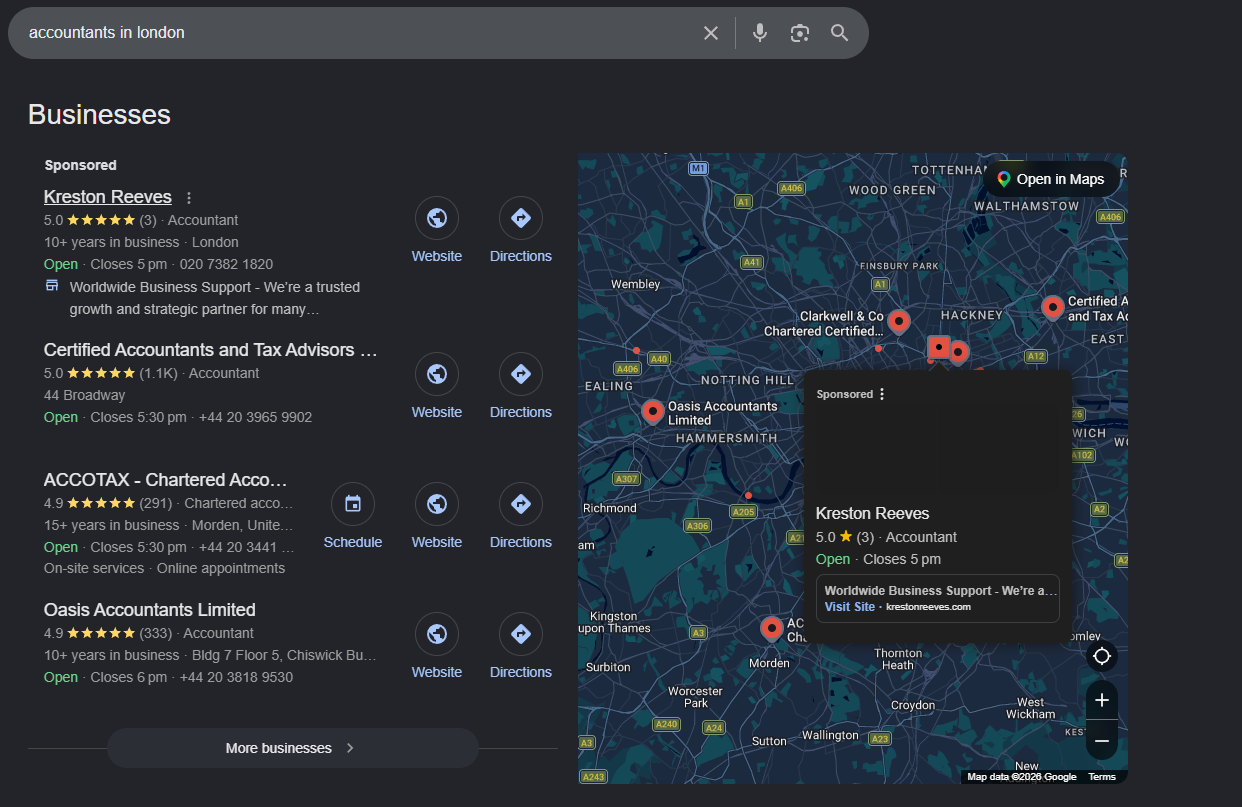The image size is (1242, 807).
Task: Clear the search box text
Action: tap(711, 33)
